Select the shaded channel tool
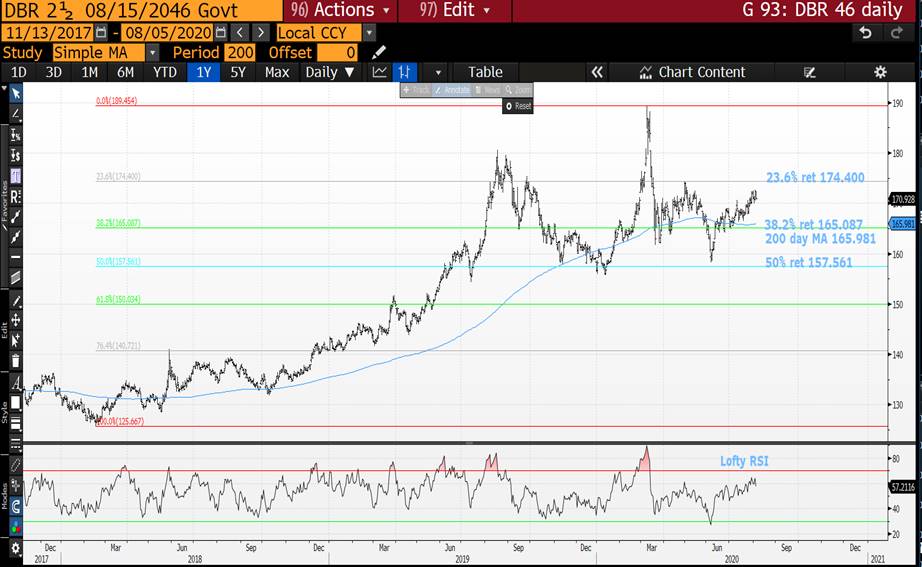Screen dimensions: 922x567 [x=16, y=277]
